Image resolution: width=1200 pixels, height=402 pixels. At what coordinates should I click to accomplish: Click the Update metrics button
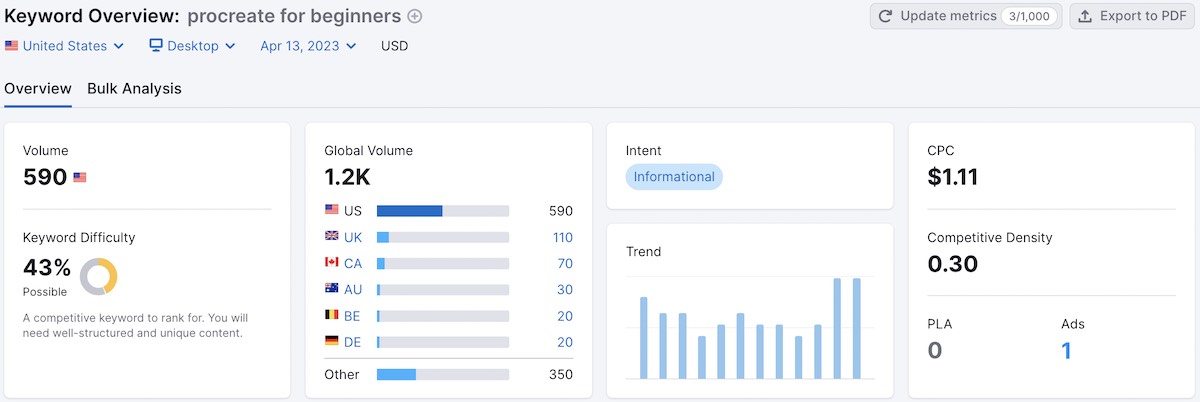click(966, 16)
